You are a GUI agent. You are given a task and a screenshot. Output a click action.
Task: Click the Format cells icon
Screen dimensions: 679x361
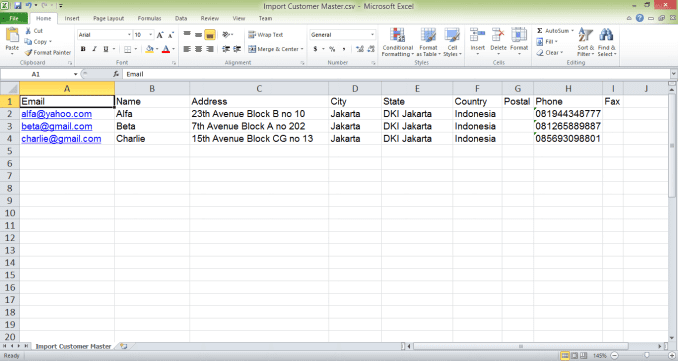coord(519,35)
